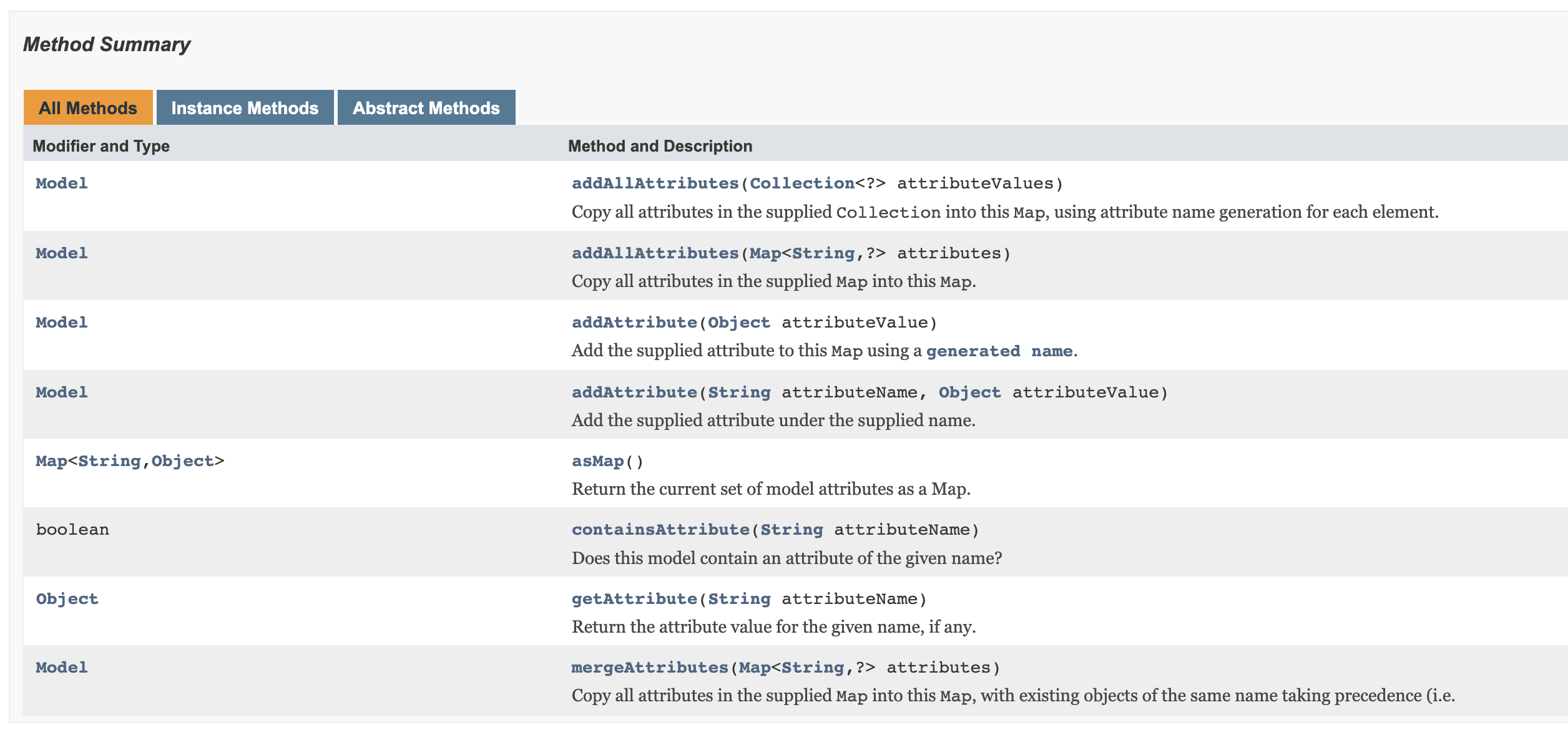Open the containsAttribute method link

pos(660,530)
